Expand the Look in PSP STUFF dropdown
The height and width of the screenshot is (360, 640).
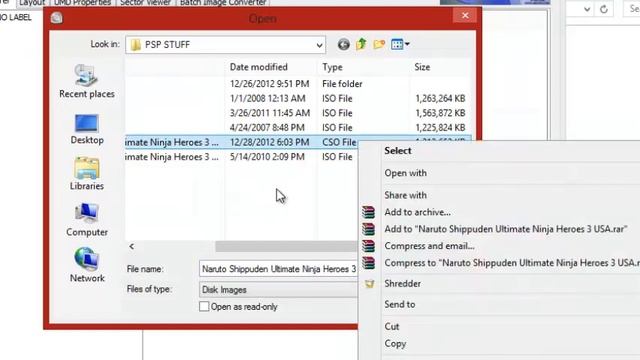click(x=319, y=45)
